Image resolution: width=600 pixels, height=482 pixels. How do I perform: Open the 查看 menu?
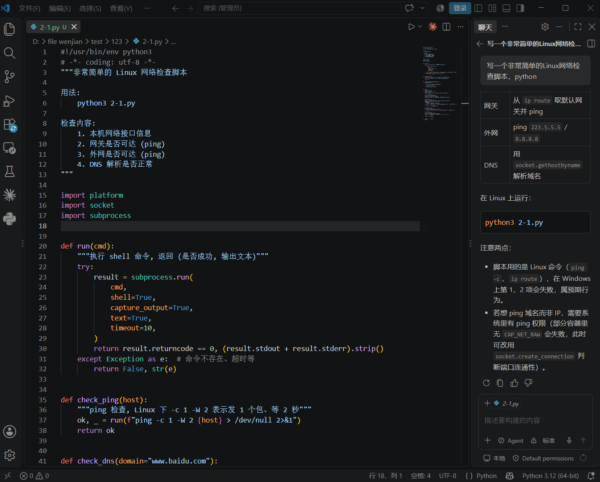click(x=121, y=8)
